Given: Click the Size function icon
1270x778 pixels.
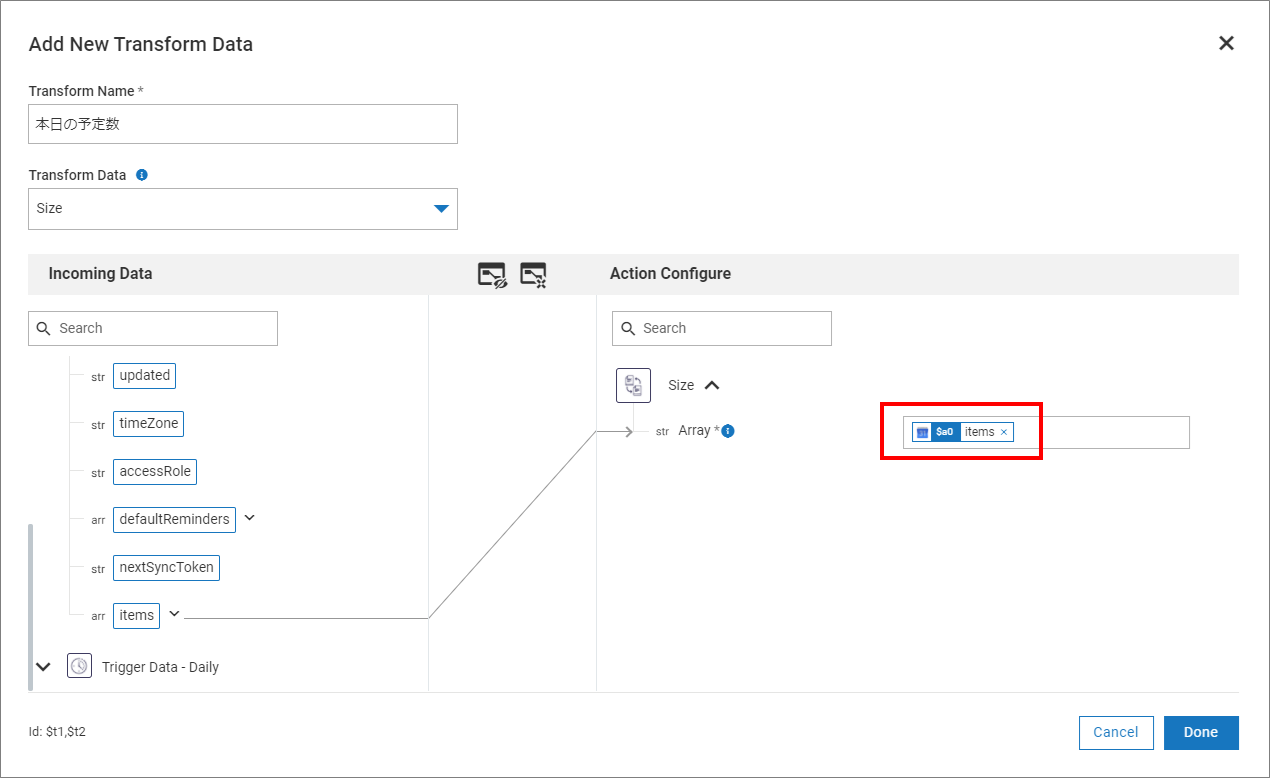Looking at the screenshot, I should point(633,385).
